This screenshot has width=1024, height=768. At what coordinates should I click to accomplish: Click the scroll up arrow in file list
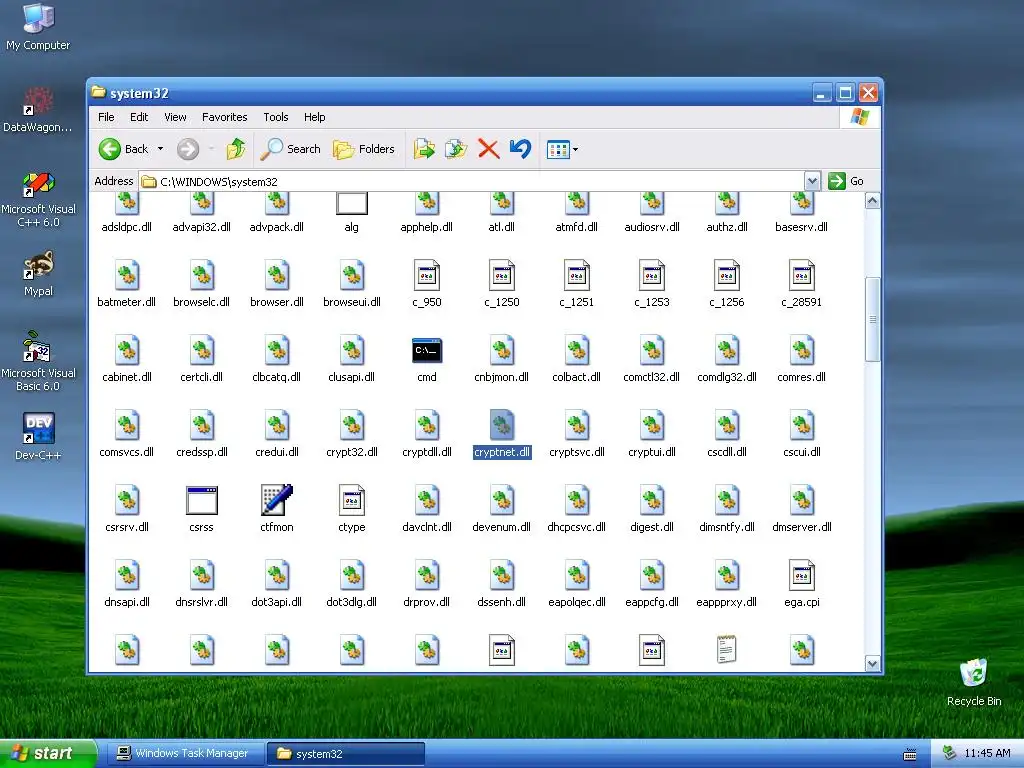(x=872, y=201)
